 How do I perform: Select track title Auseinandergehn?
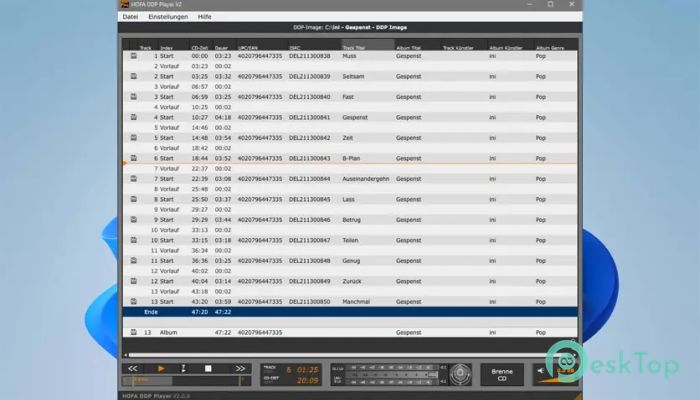coord(366,179)
